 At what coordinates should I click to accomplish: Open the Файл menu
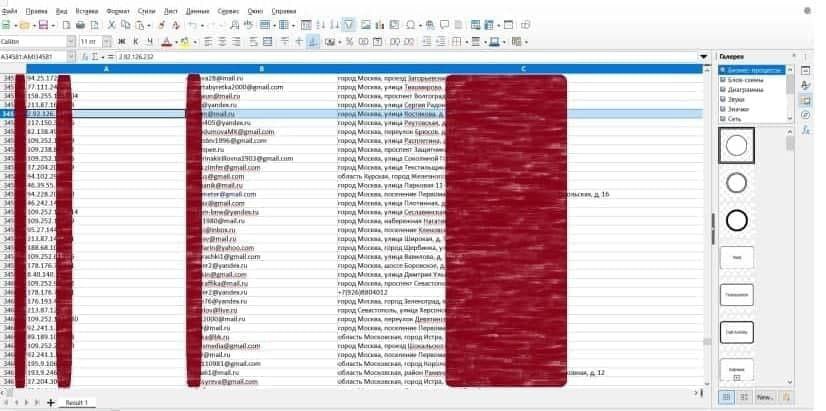(x=9, y=11)
